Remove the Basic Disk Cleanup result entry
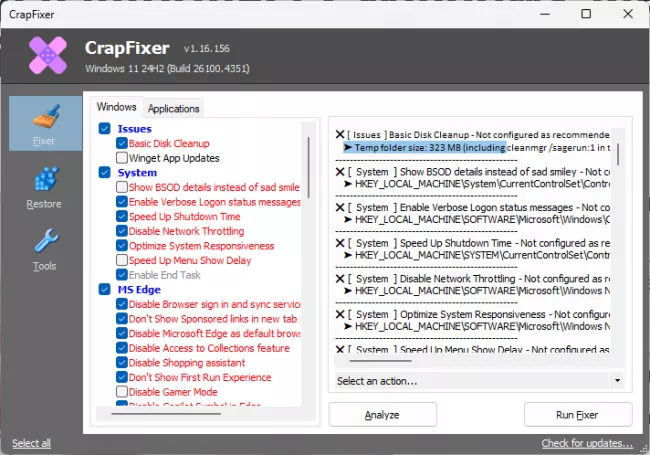The image size is (650, 455). pos(340,134)
